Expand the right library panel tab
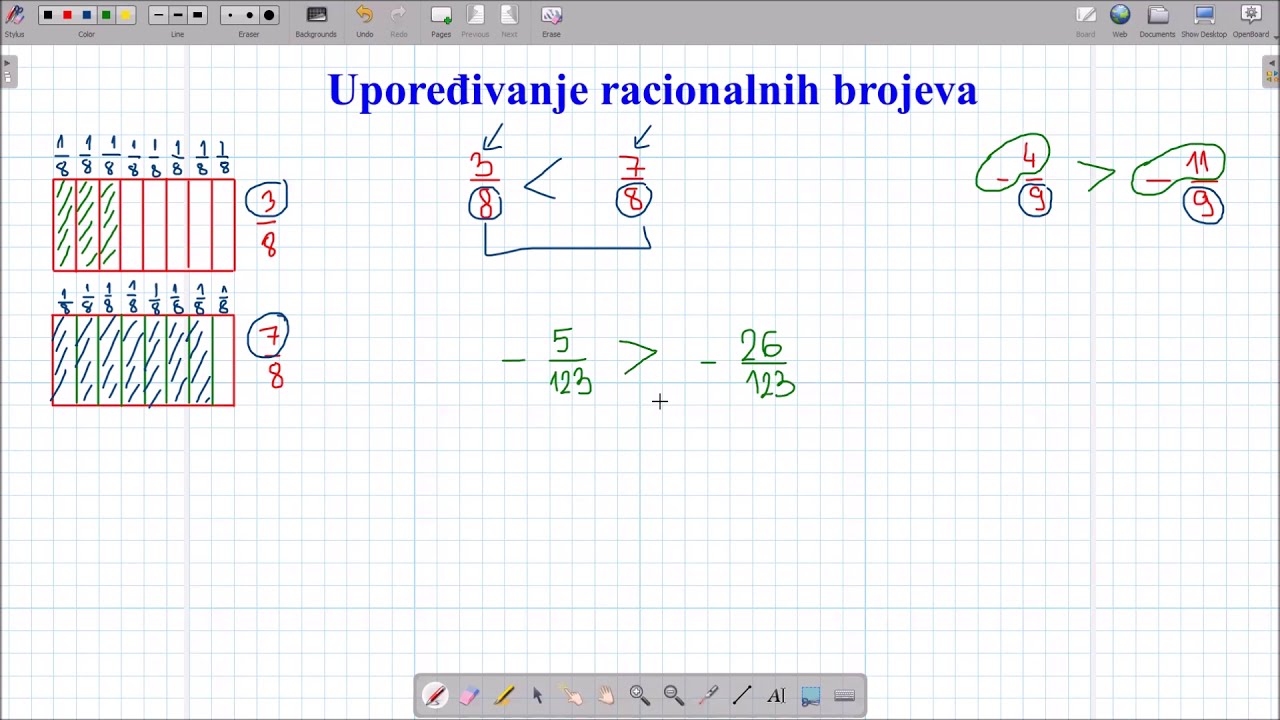The width and height of the screenshot is (1280, 720). click(x=1271, y=72)
